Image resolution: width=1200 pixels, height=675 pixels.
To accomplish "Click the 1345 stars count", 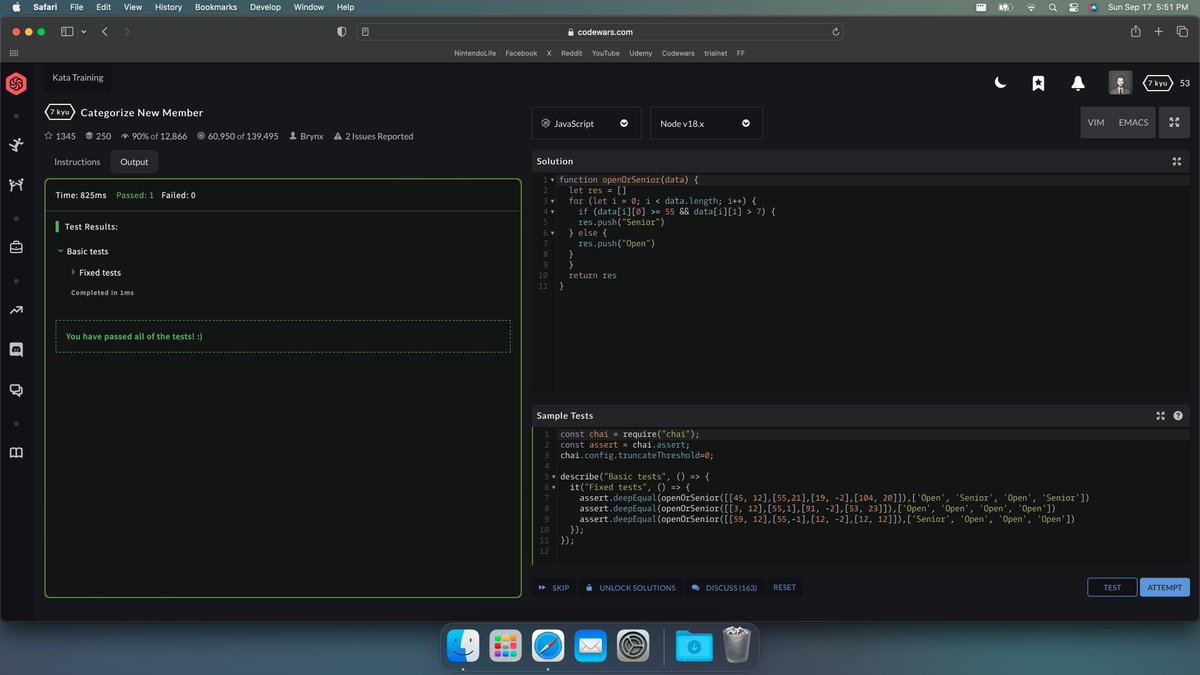I will click(61, 136).
